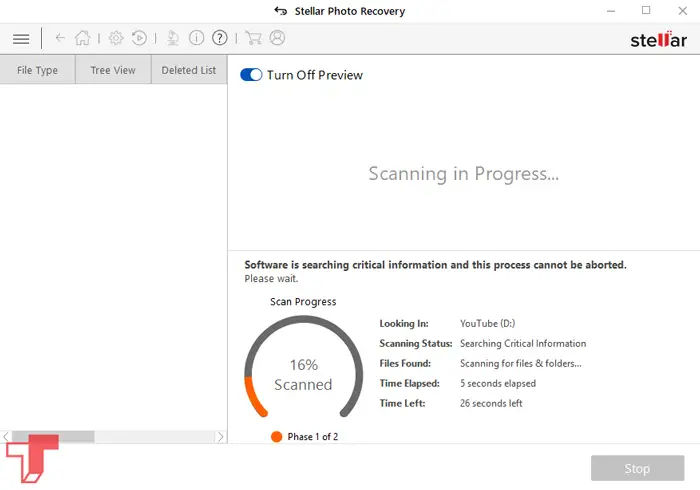
Task: Click the Stellar Photo Recovery title icon
Action: [281, 11]
